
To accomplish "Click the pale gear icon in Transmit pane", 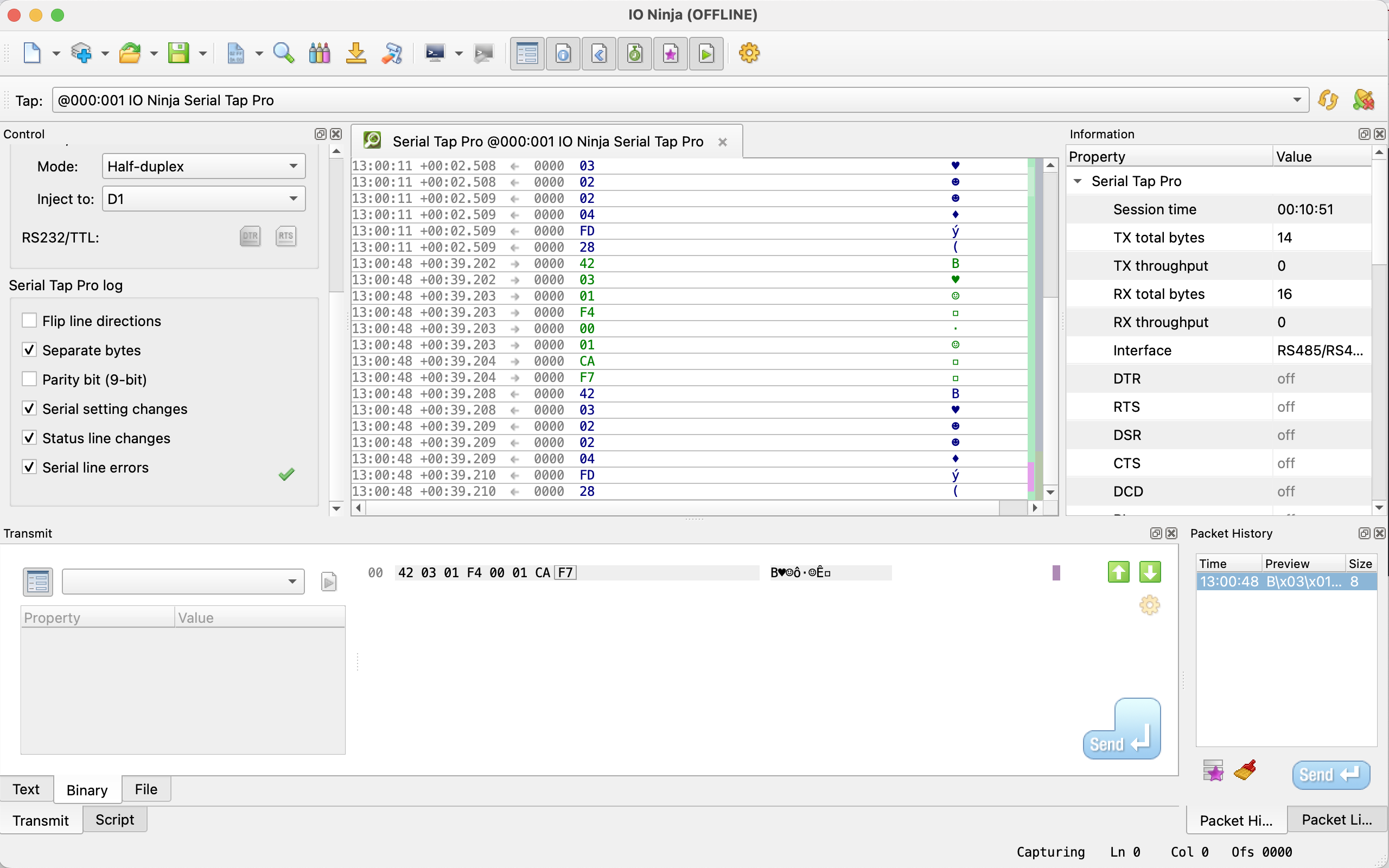I will (1150, 605).
